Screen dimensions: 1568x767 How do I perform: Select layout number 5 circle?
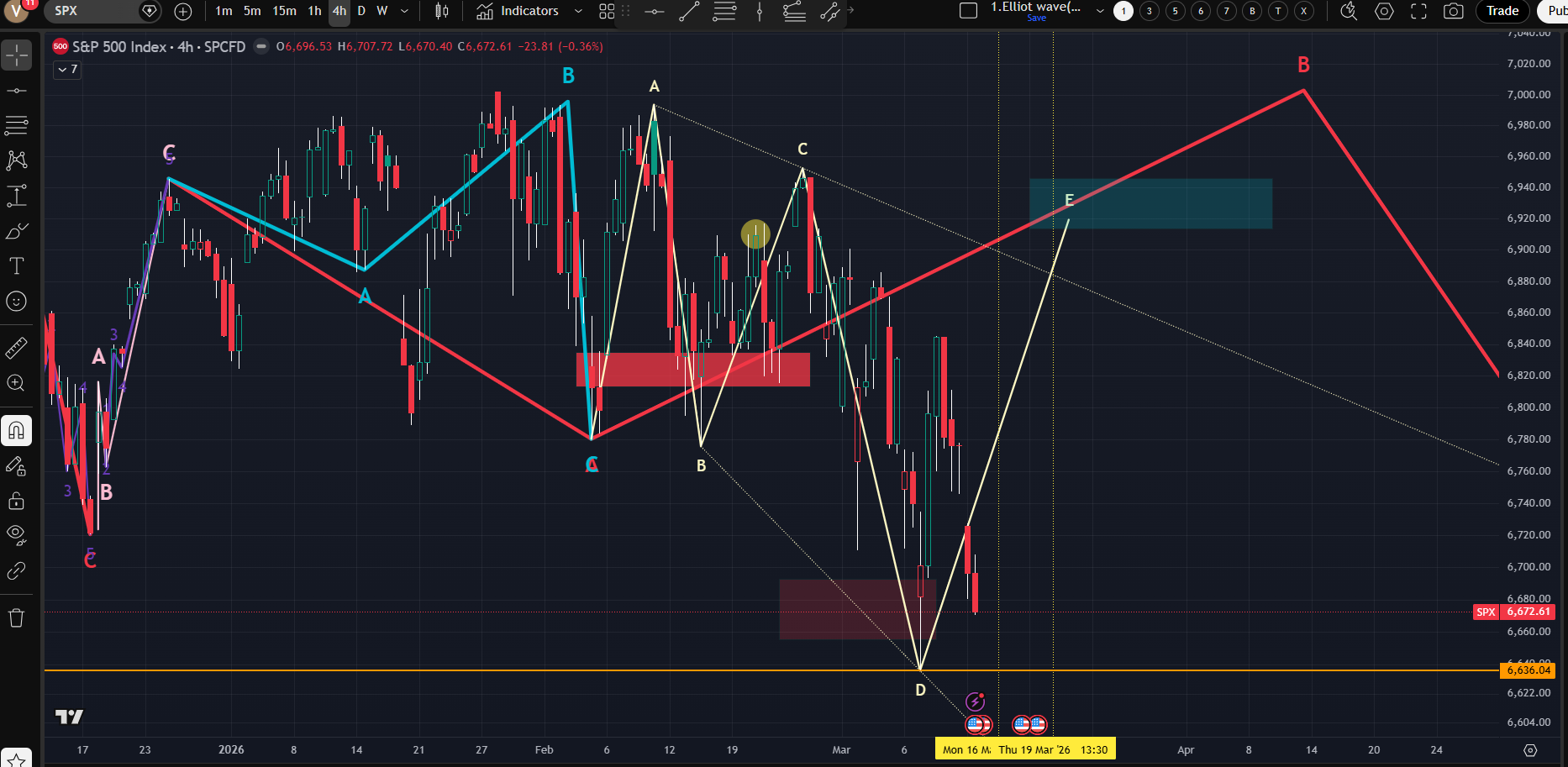tap(1176, 11)
